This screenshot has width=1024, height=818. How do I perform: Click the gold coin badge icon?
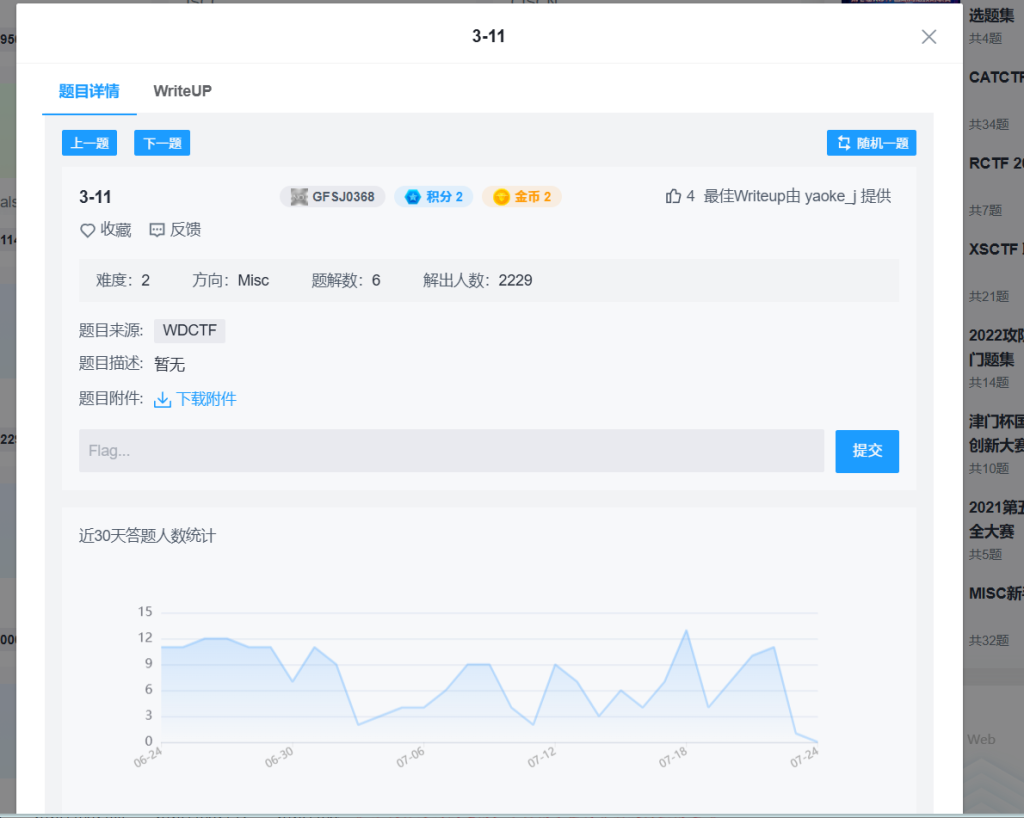pos(501,197)
